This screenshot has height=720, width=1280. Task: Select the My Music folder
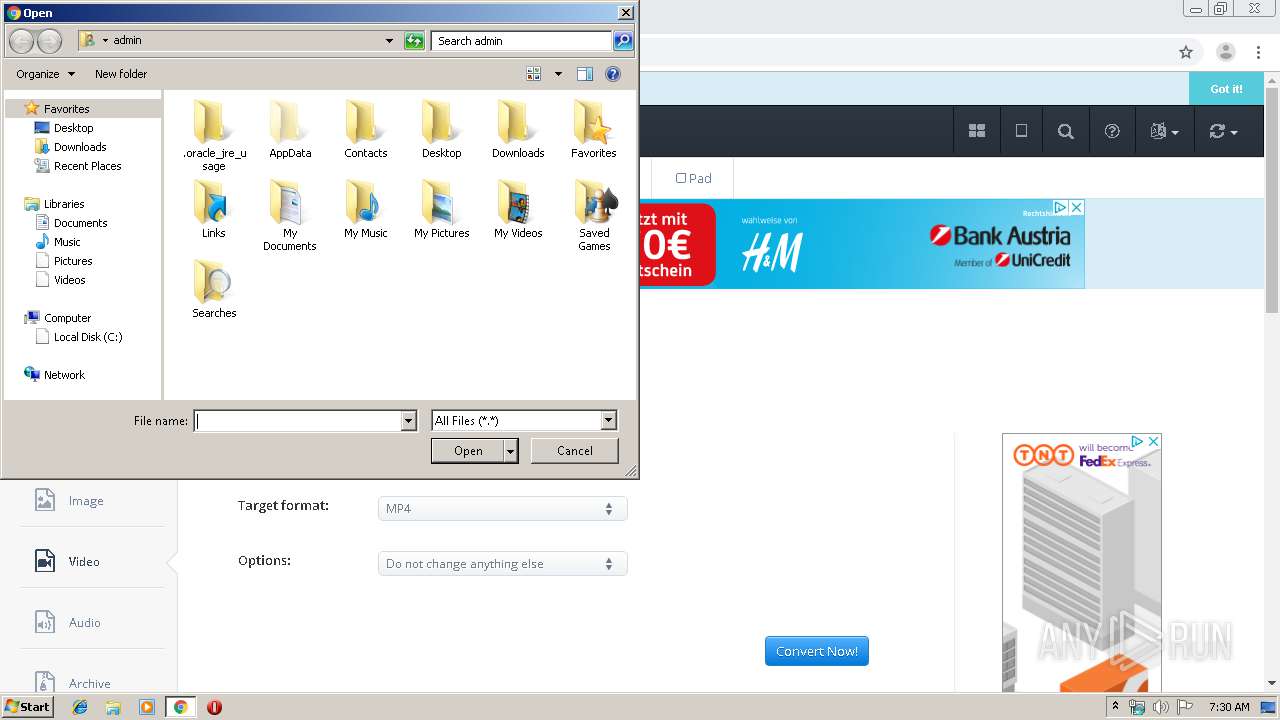[x=366, y=210]
